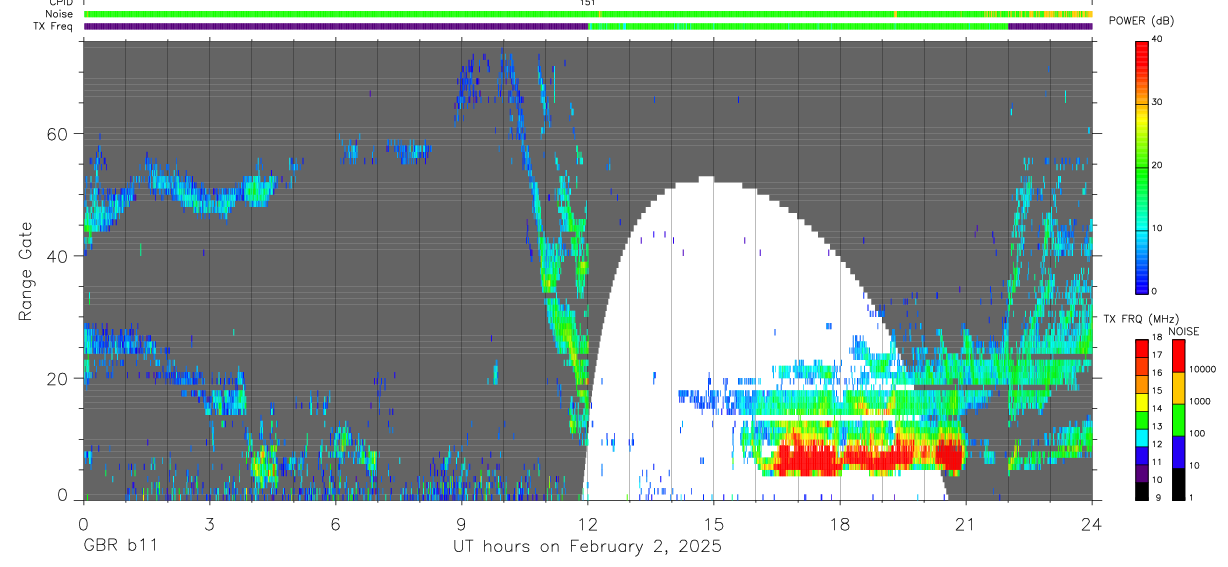Pick the green 13-14 MHz TX FRQ swatch

pos(1141,420)
